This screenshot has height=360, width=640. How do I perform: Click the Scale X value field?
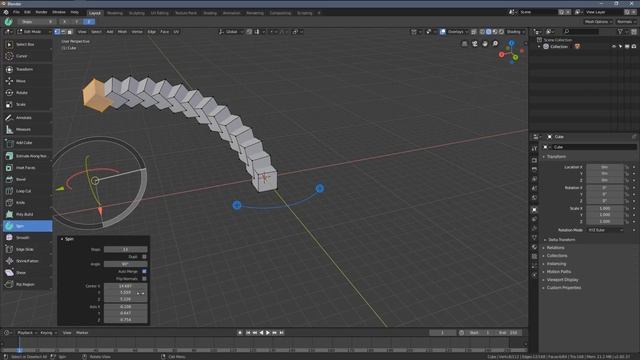[x=605, y=208]
